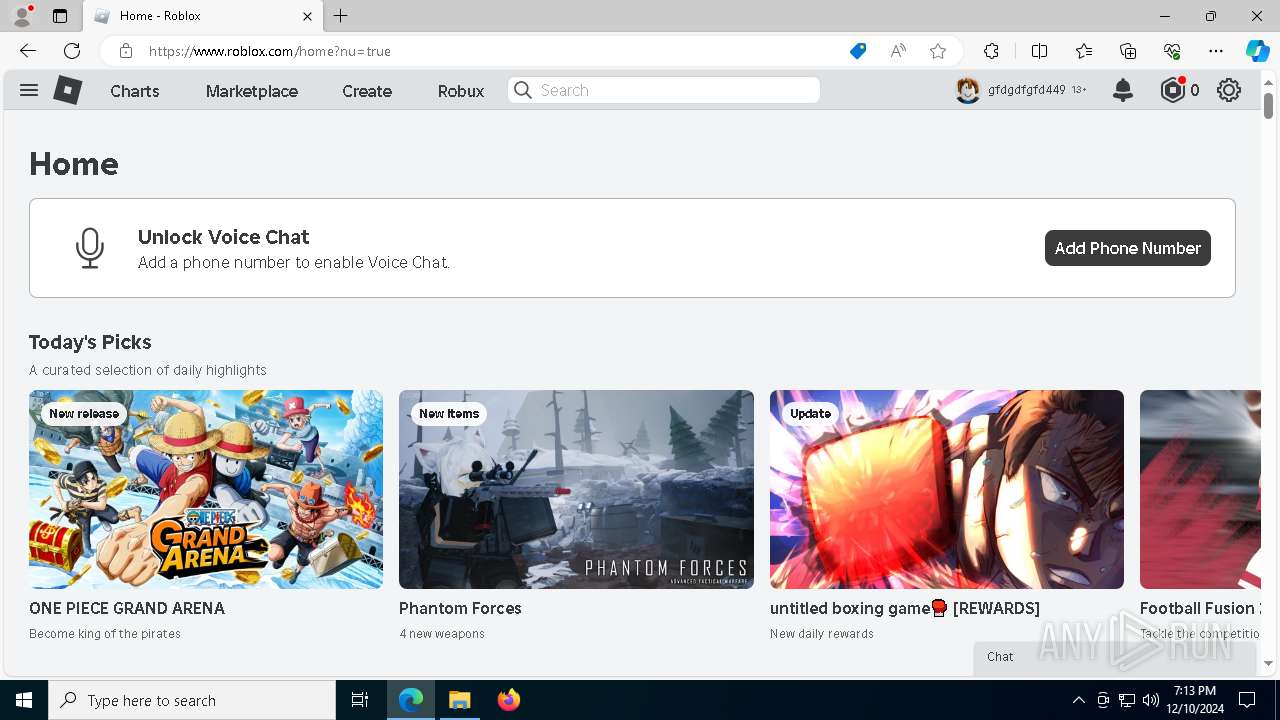Click the user avatar for gfdgdfgfd449

click(x=967, y=90)
